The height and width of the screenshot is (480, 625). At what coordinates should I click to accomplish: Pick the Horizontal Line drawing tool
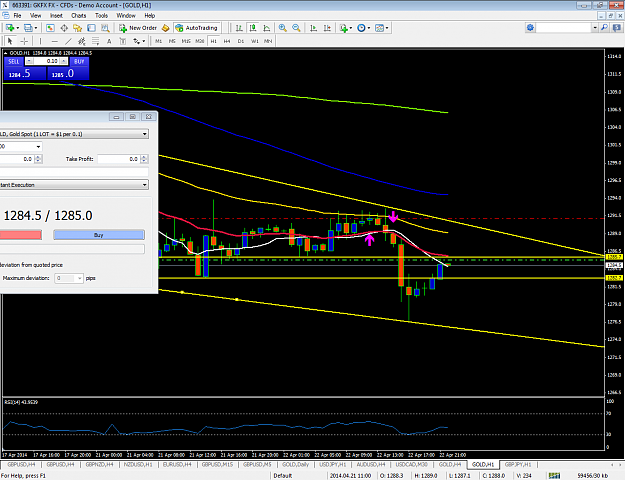(54, 41)
